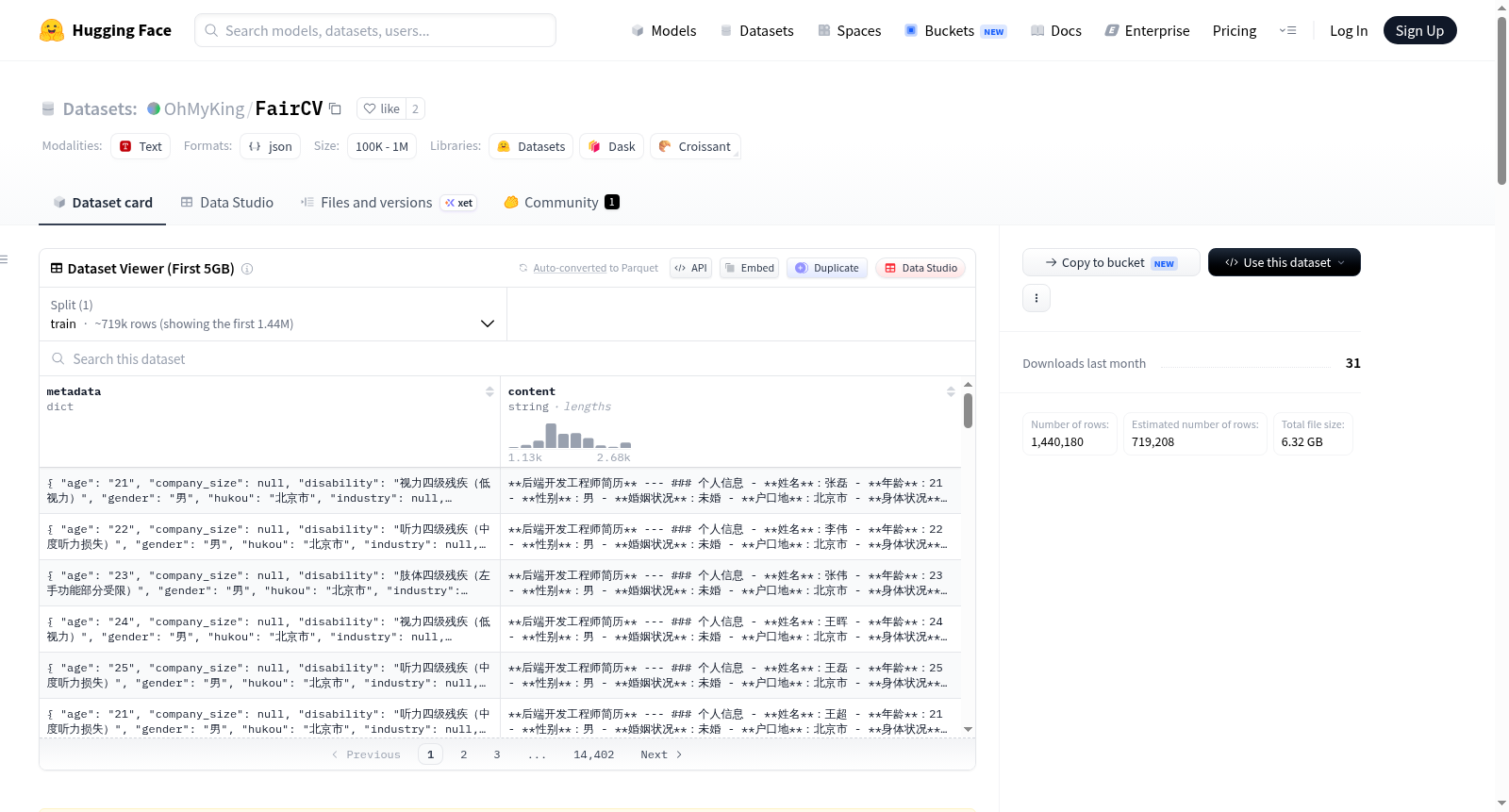Viewport: 1509px width, 812px height.
Task: Expand the train split selector
Action: pos(274,314)
